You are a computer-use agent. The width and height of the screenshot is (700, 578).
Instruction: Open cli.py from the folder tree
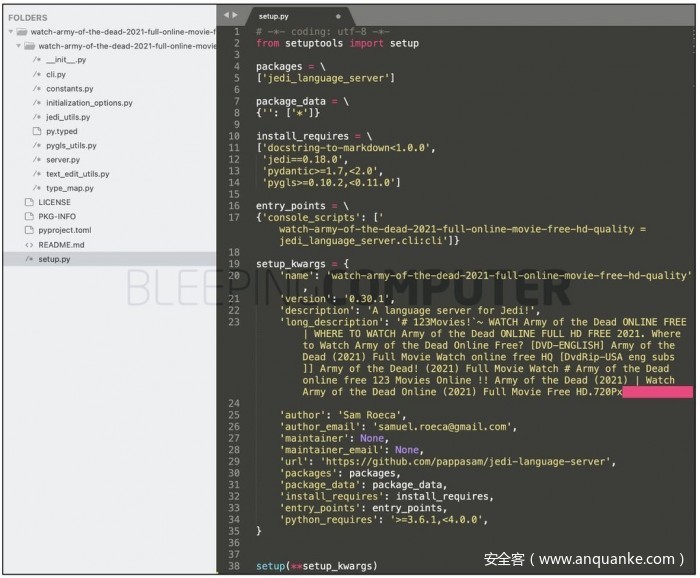click(56, 75)
